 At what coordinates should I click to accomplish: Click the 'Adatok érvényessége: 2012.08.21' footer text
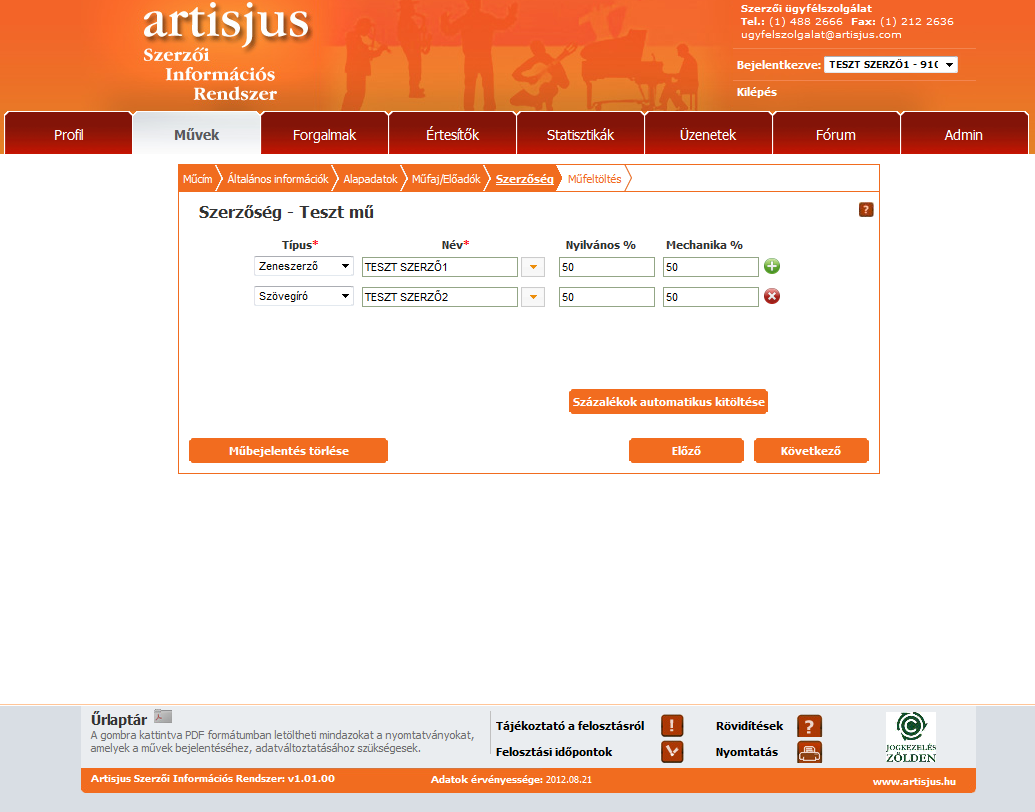[512, 780]
